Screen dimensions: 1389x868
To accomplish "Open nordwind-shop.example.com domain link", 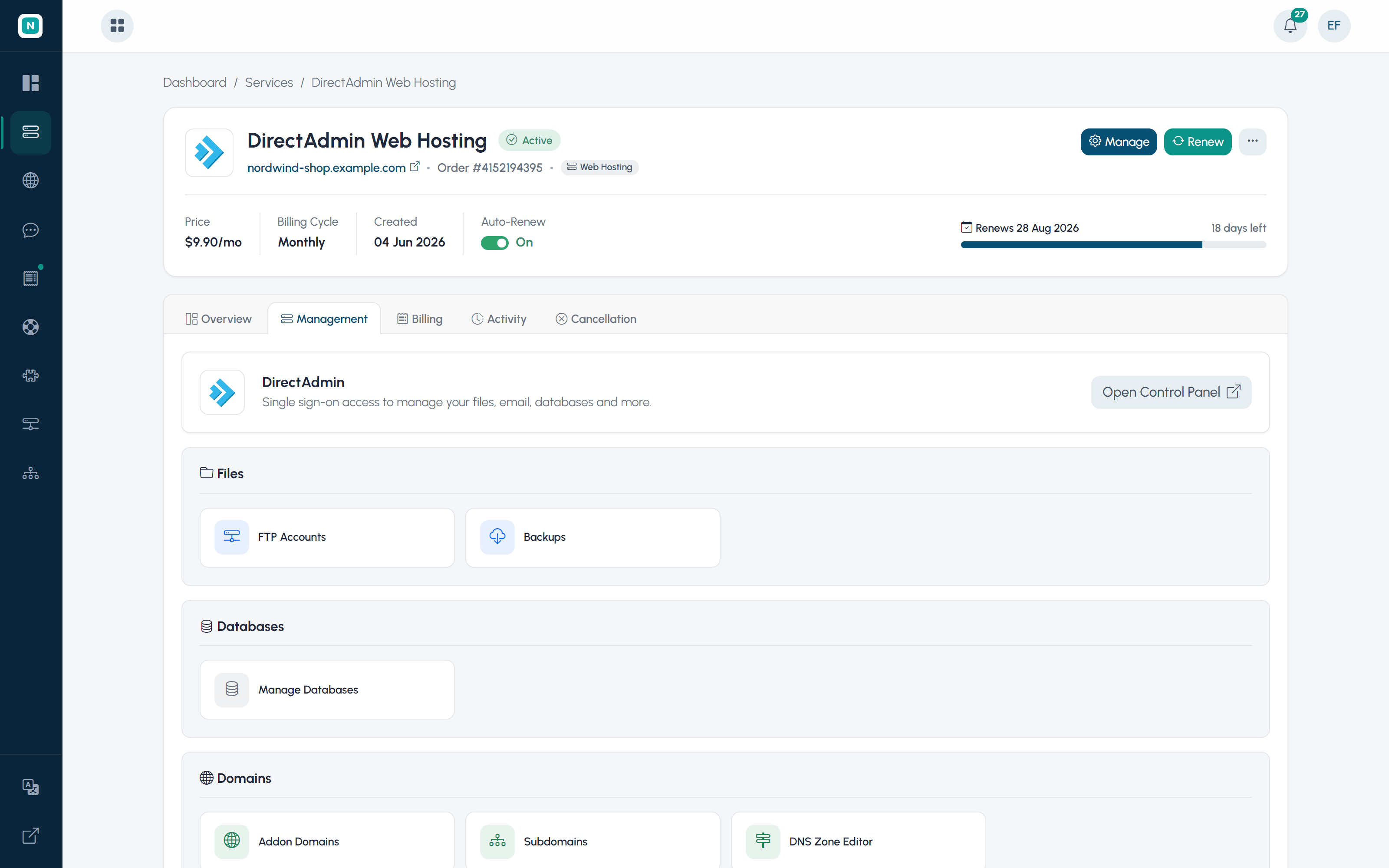I will tap(326, 168).
